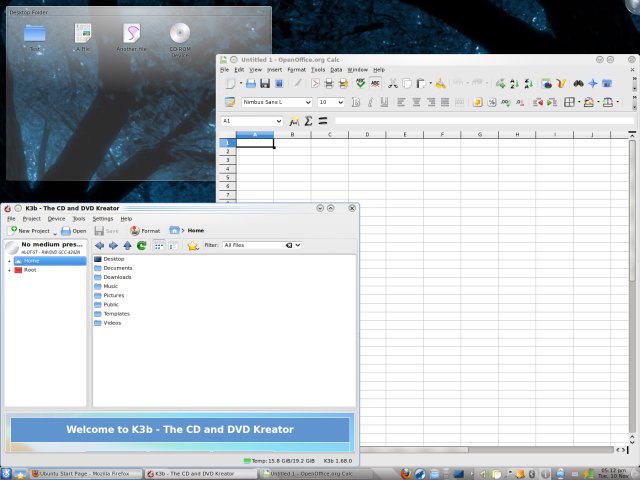The height and width of the screenshot is (480, 640).
Task: Insert a chart using Calc's Chart icon
Action: 547,84
